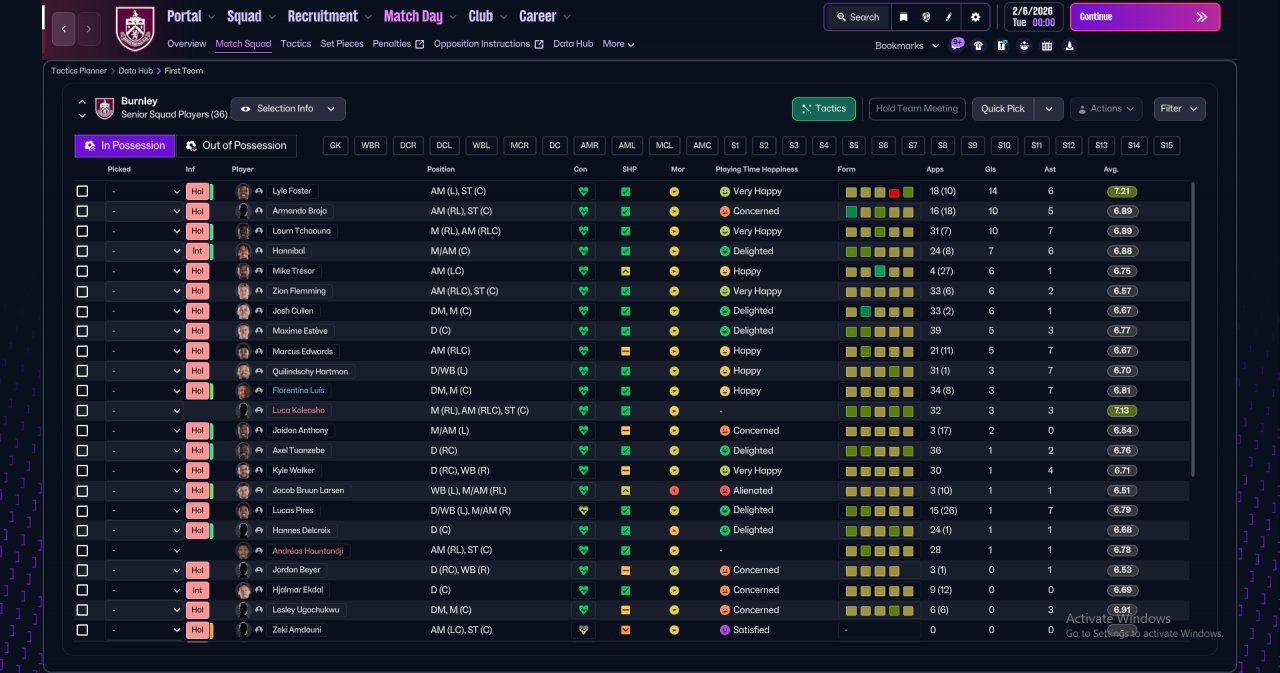Open the Picked dropdown for Lyle Foster

145,191
